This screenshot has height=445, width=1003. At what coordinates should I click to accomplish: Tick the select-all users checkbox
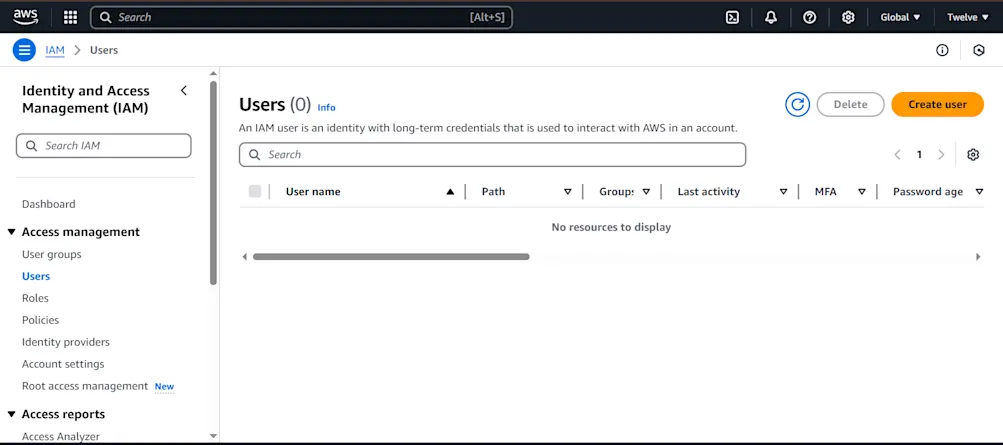(x=255, y=191)
